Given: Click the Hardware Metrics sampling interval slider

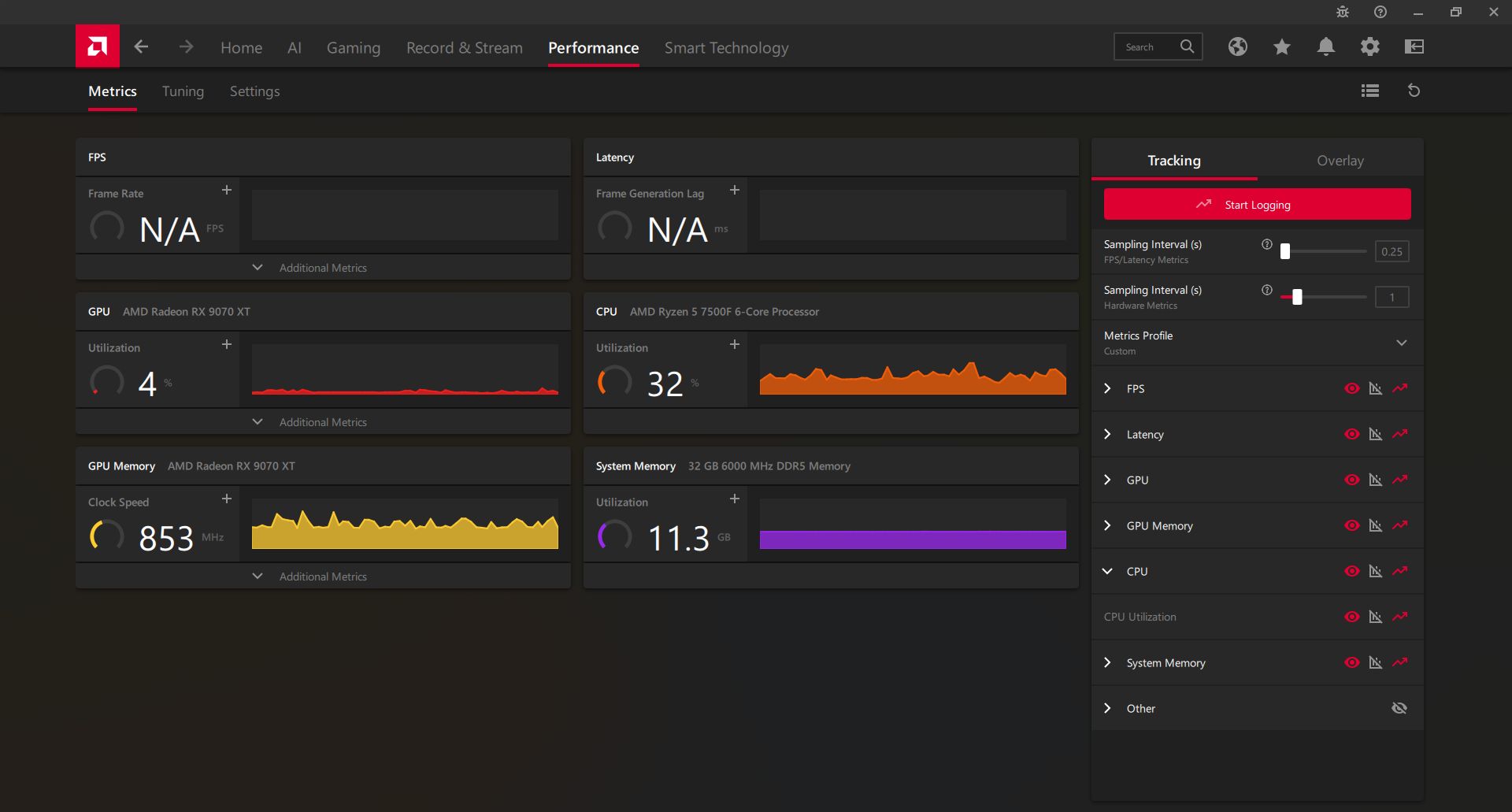Looking at the screenshot, I should click(1324, 297).
